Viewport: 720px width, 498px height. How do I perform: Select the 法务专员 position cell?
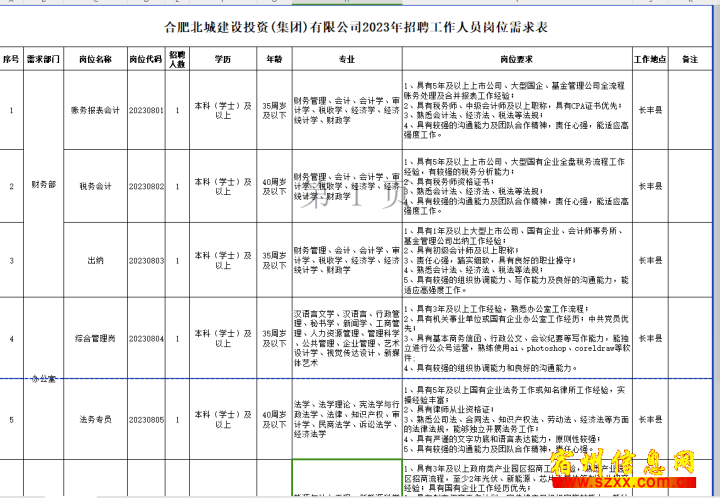96,420
